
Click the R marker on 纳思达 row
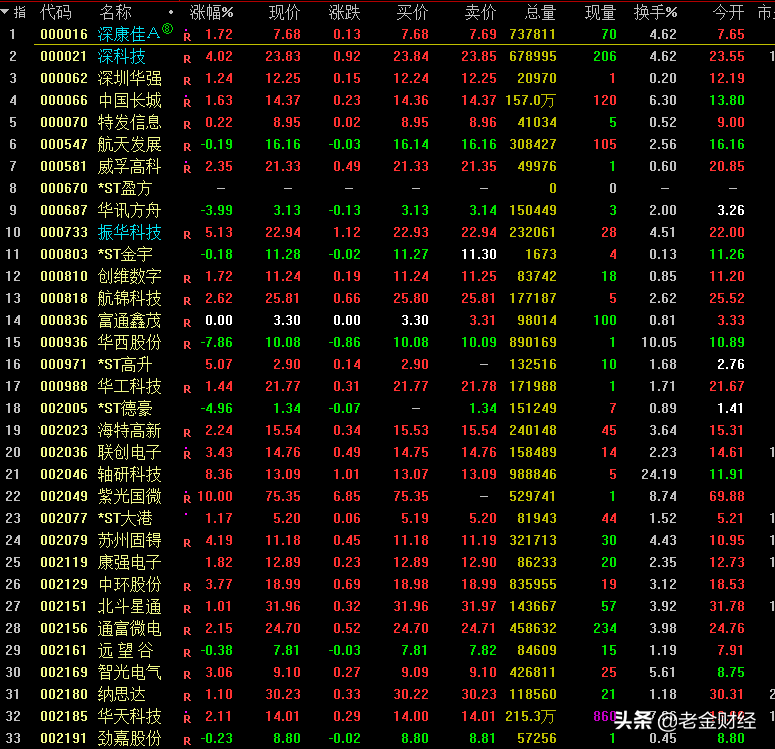187,697
